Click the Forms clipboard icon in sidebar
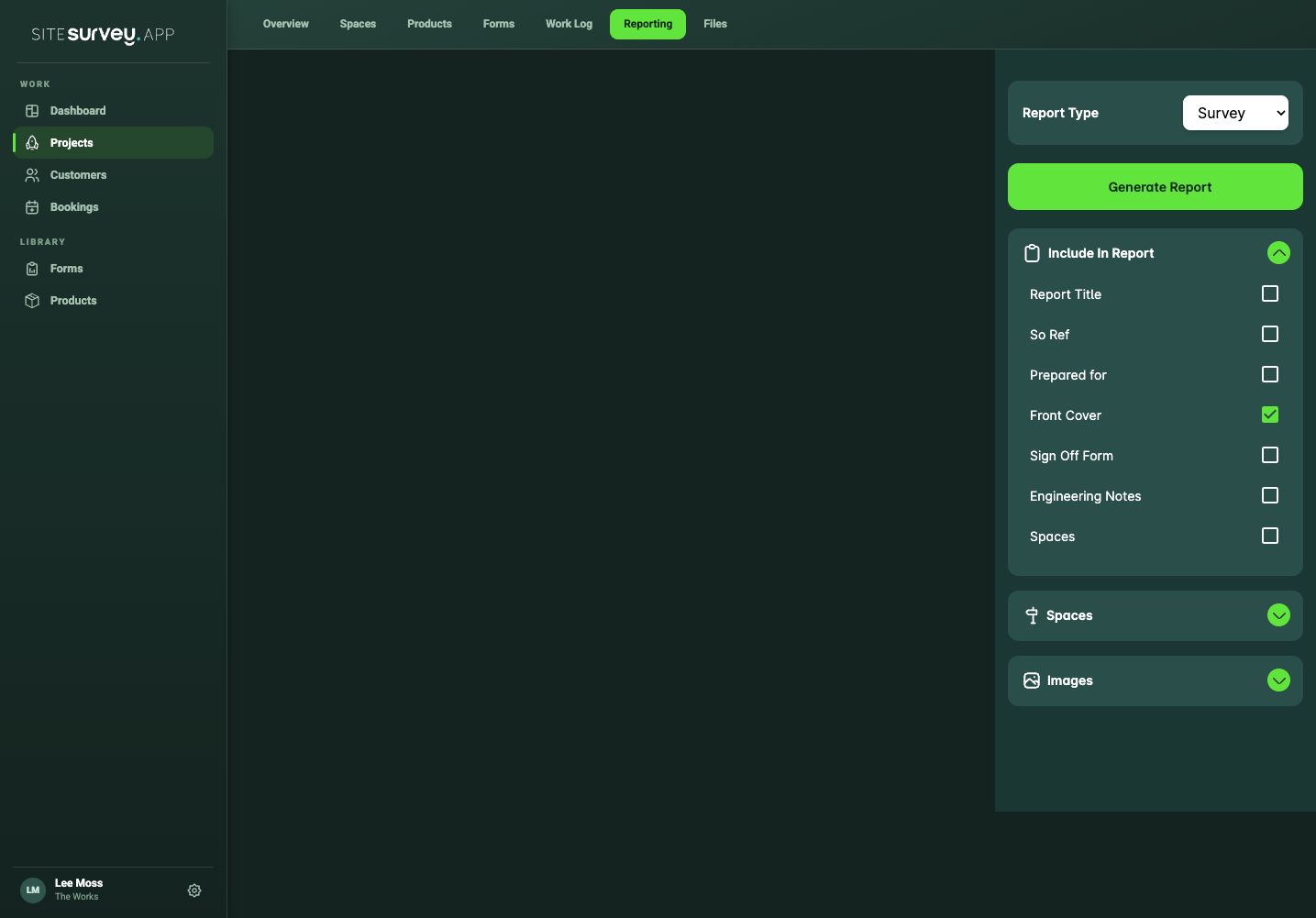This screenshot has height=918, width=1316. pyautogui.click(x=32, y=269)
